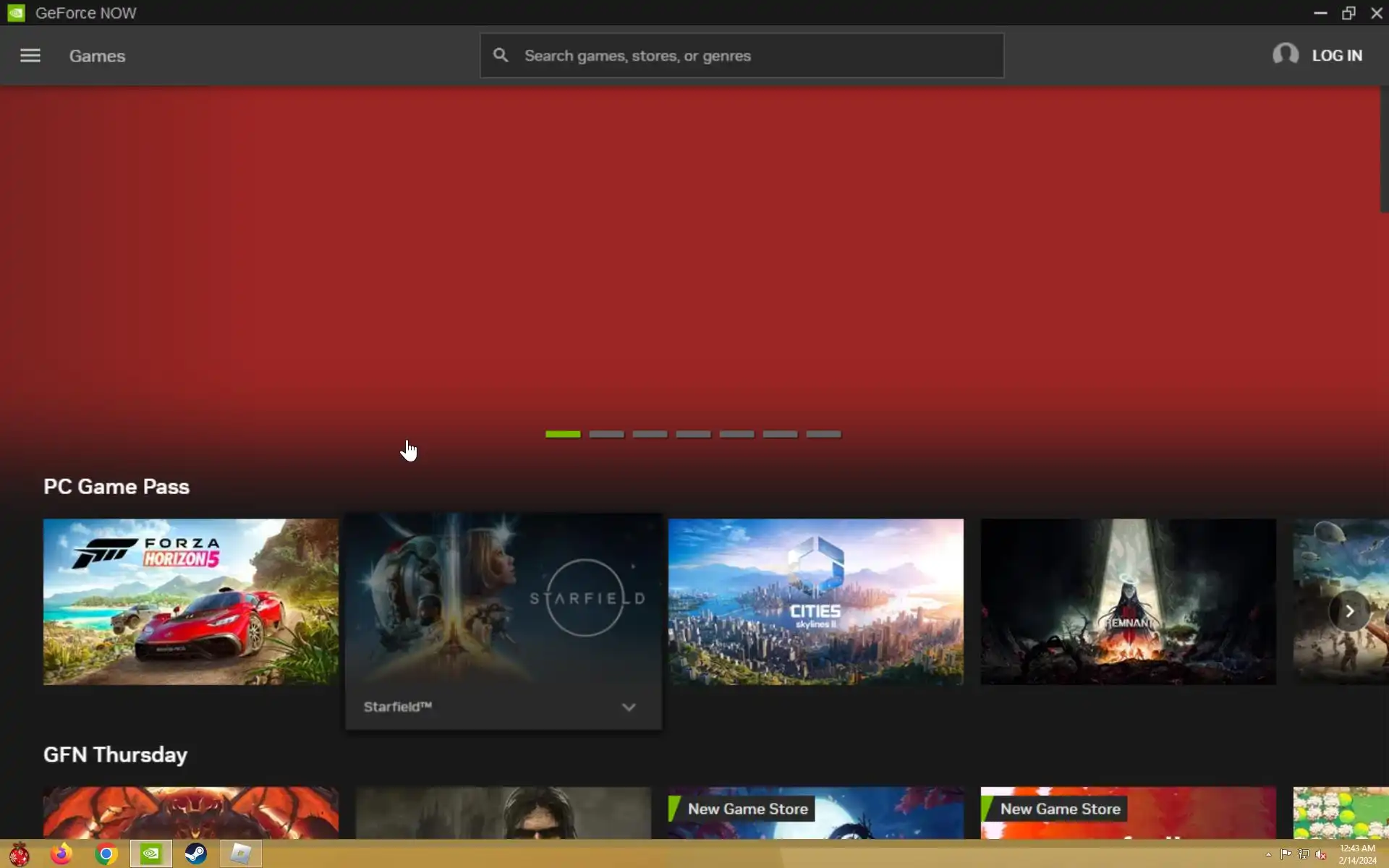1389x868 pixels.
Task: Open the Games menu label
Action: (97, 56)
